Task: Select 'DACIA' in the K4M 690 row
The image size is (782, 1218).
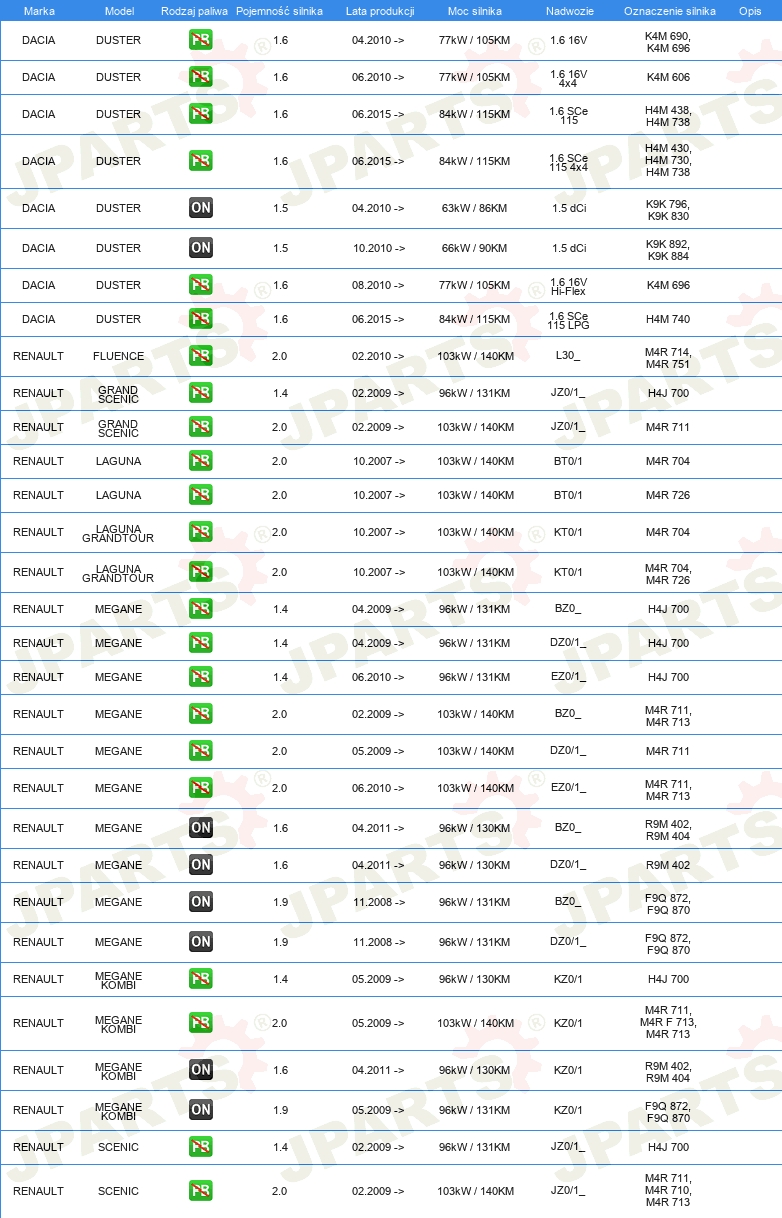Action: pyautogui.click(x=39, y=41)
